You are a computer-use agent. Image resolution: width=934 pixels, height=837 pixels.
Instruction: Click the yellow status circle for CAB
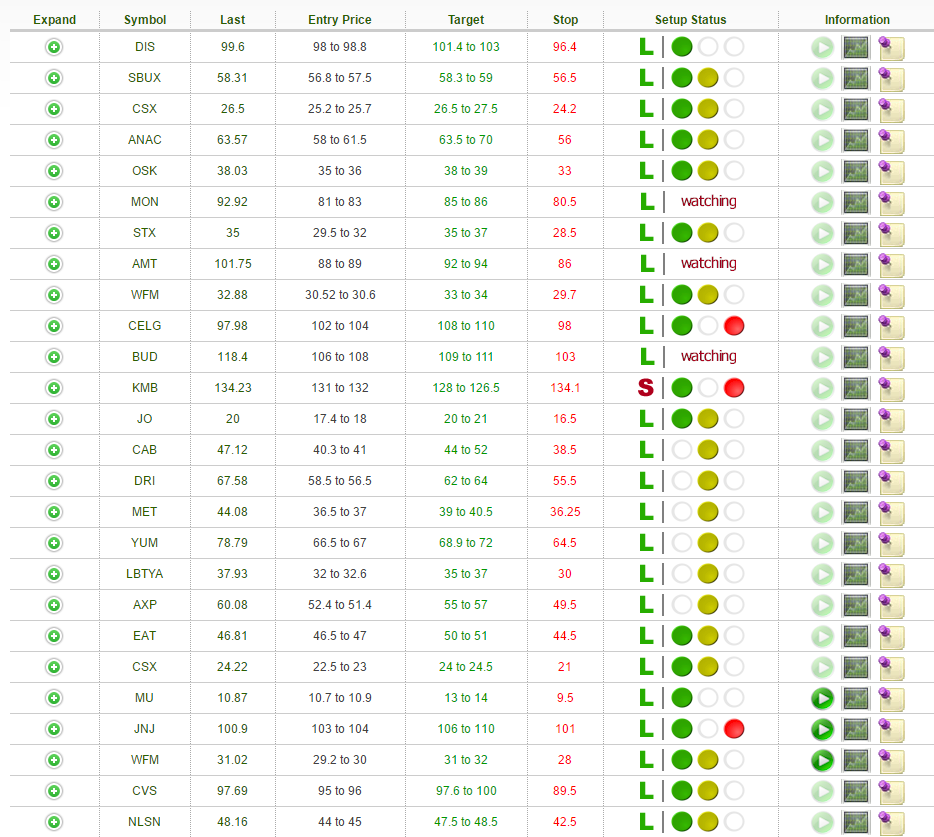click(708, 450)
